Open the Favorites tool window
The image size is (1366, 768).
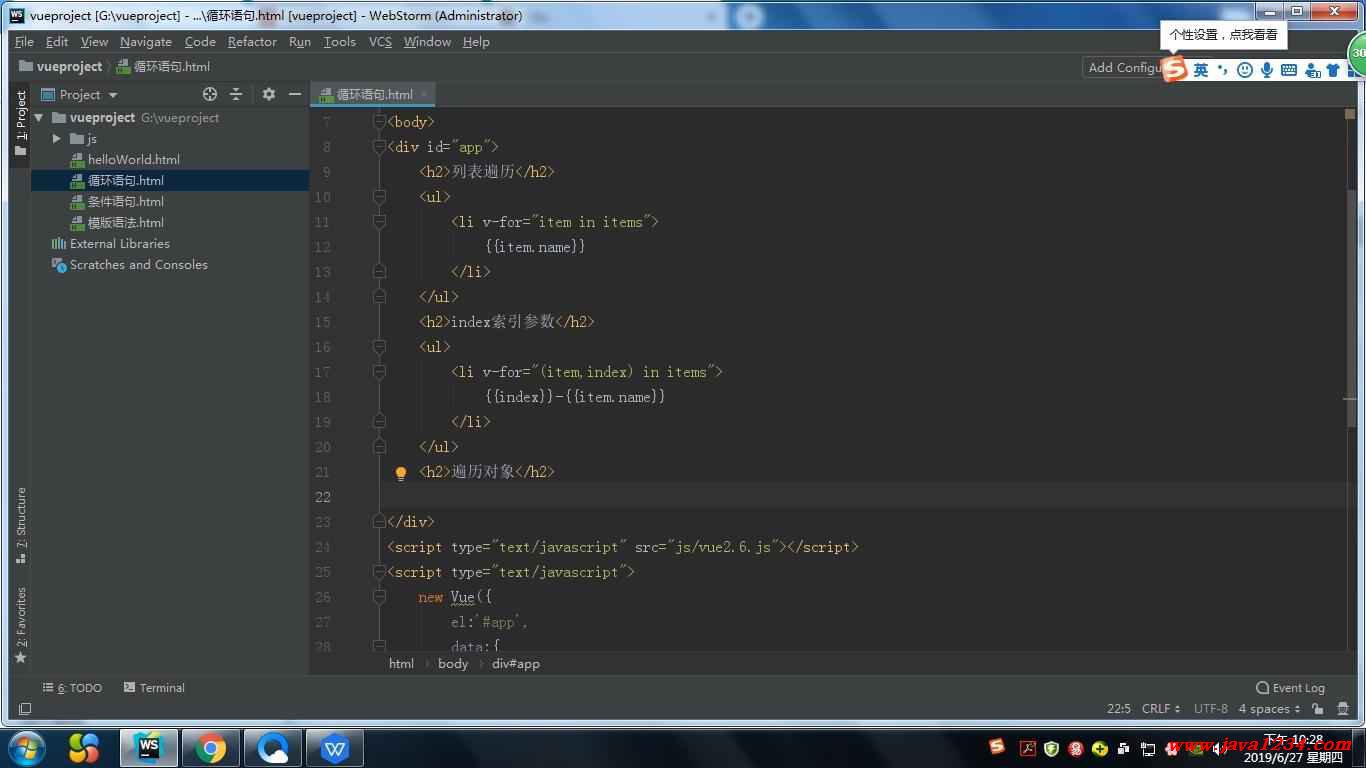(x=20, y=625)
